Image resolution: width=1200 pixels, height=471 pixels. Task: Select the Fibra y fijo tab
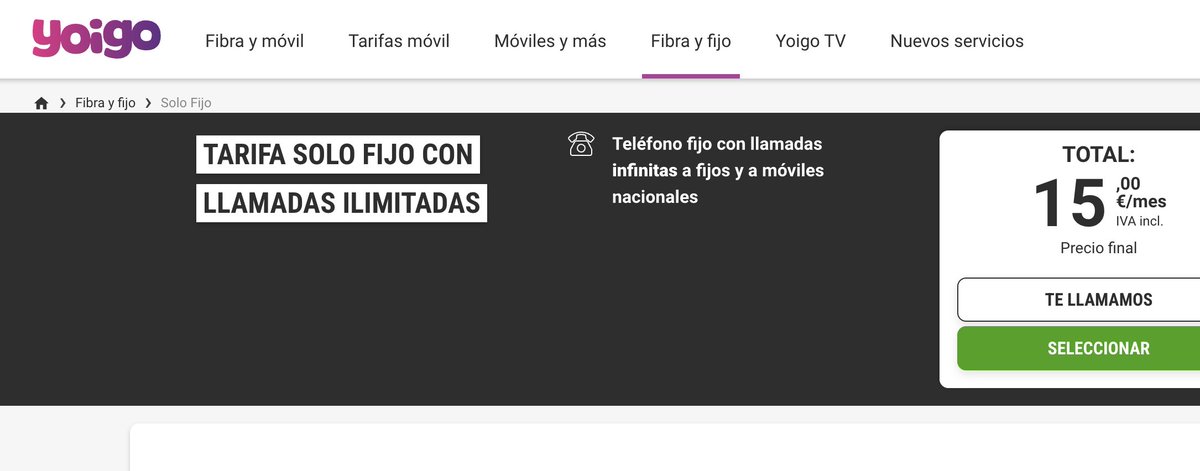691,41
